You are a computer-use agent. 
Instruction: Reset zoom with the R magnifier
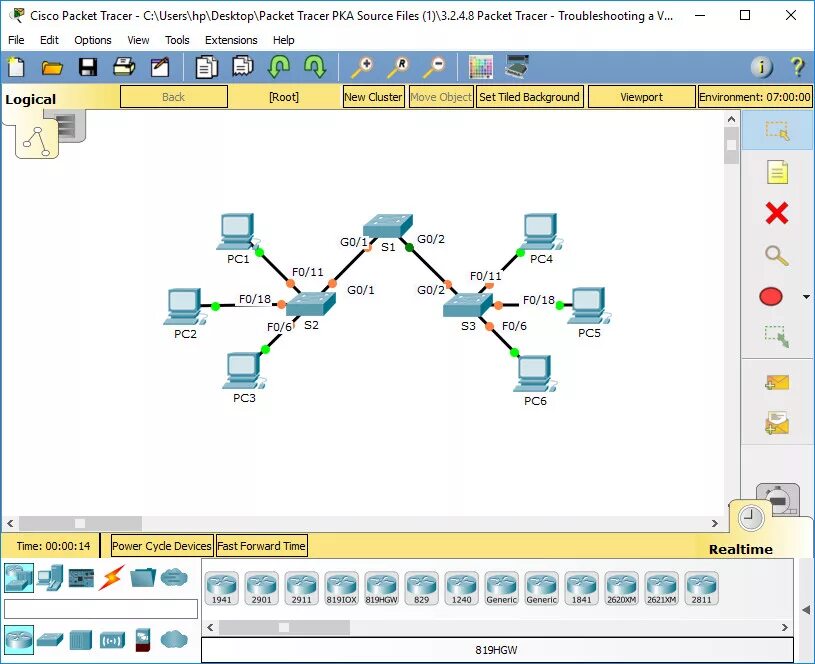pos(398,68)
